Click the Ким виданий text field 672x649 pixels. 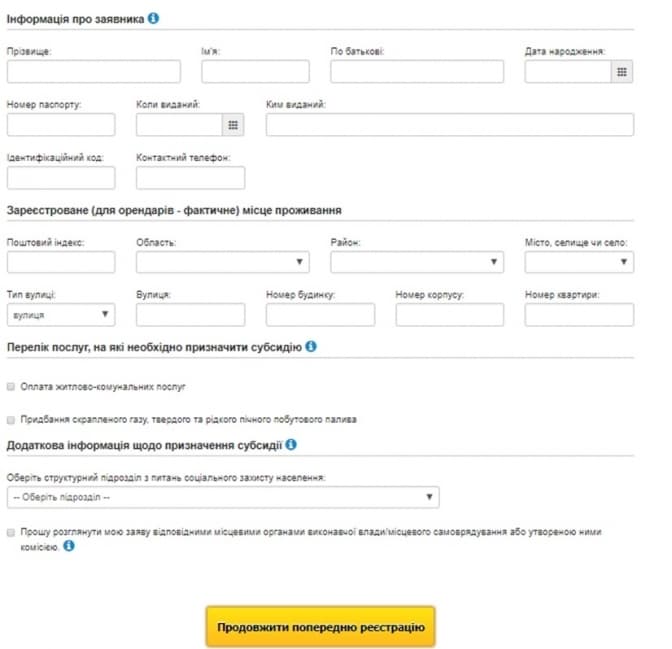[449, 124]
